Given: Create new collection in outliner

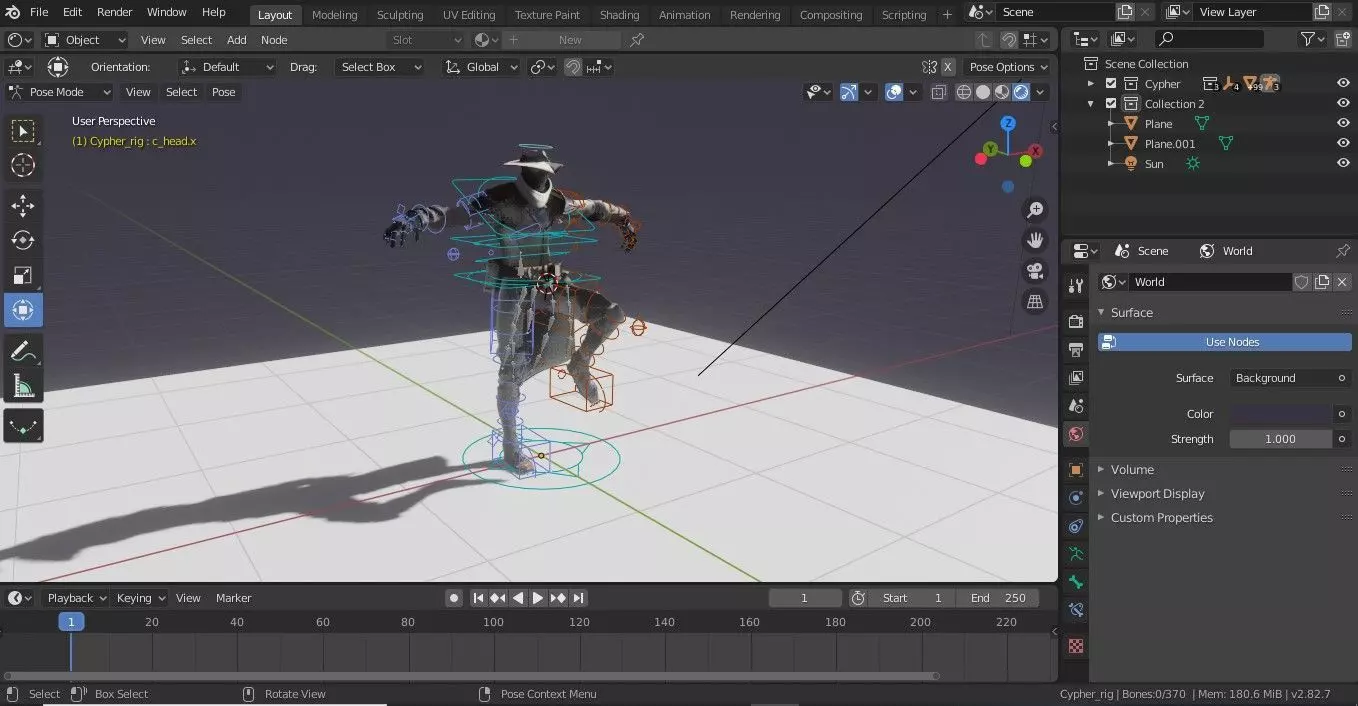Looking at the screenshot, I should coord(1341,39).
